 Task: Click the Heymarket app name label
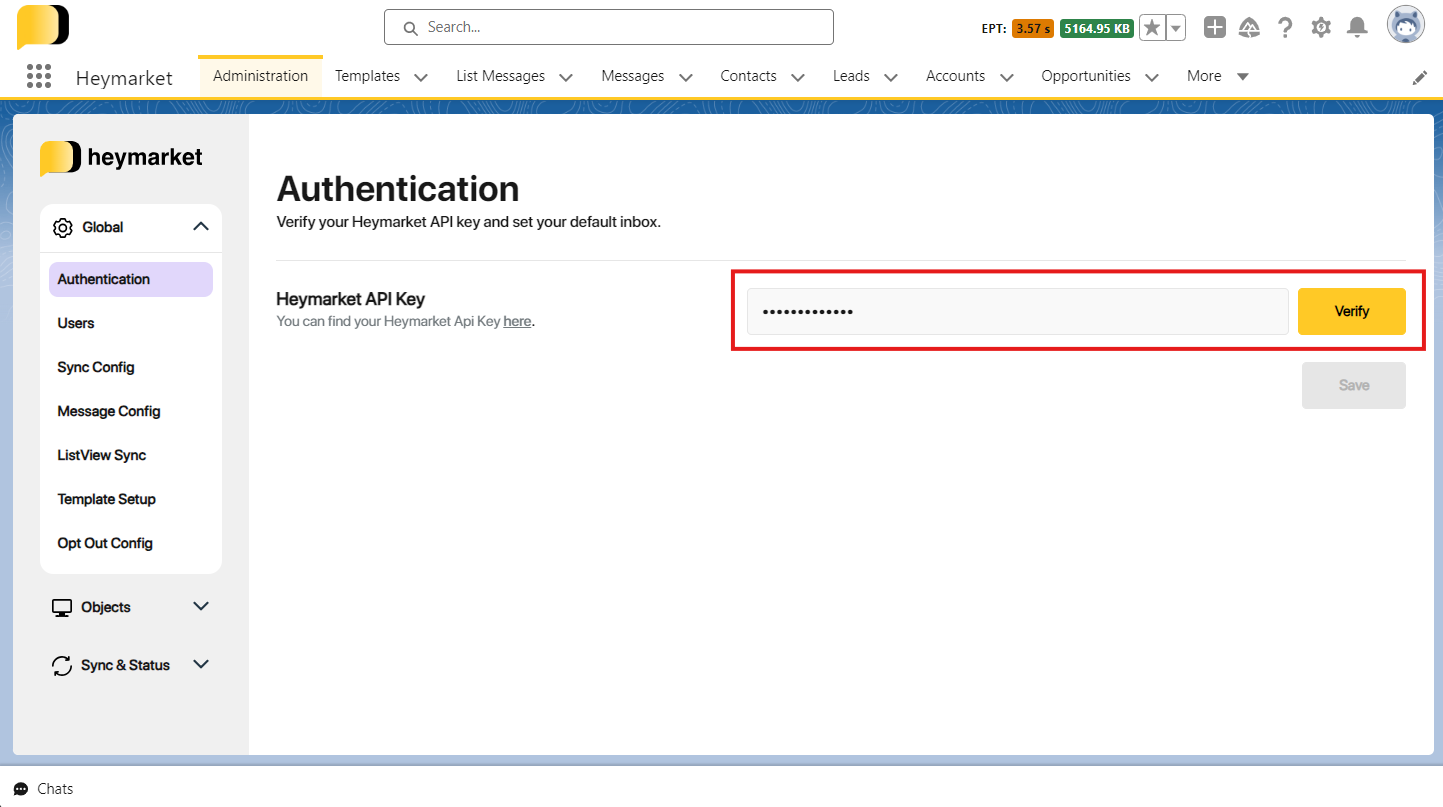coord(124,77)
